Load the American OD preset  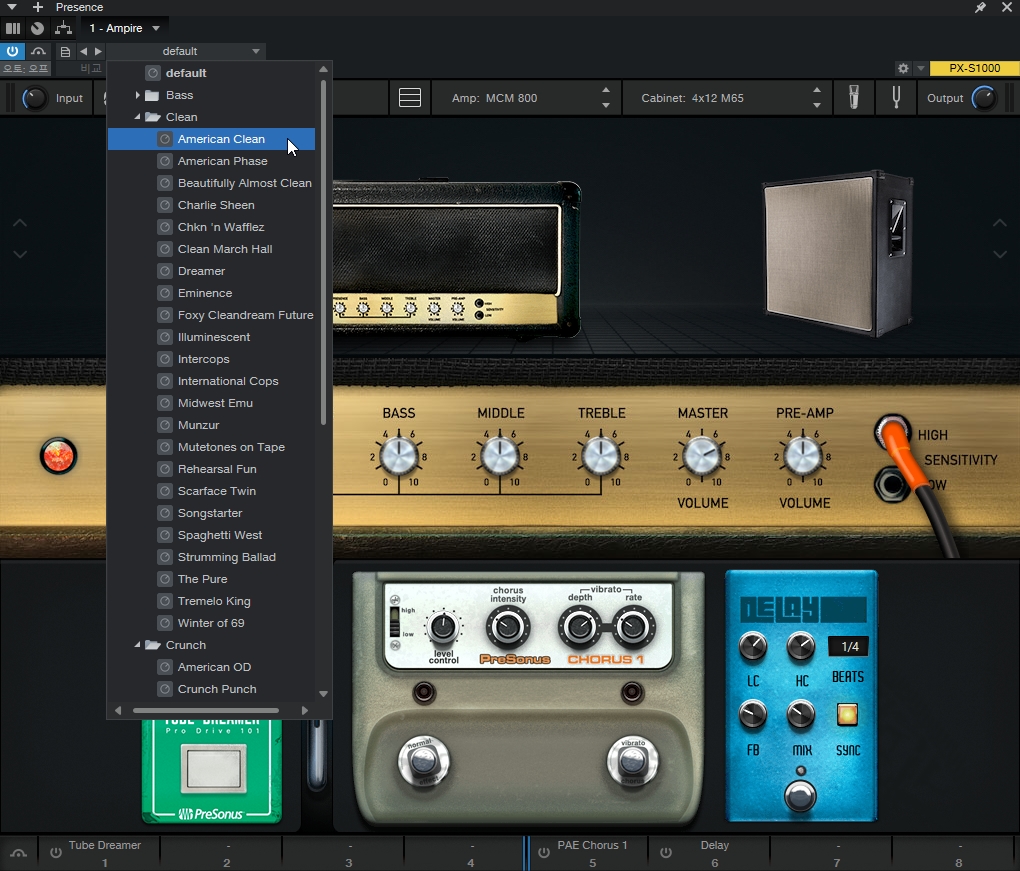point(211,667)
